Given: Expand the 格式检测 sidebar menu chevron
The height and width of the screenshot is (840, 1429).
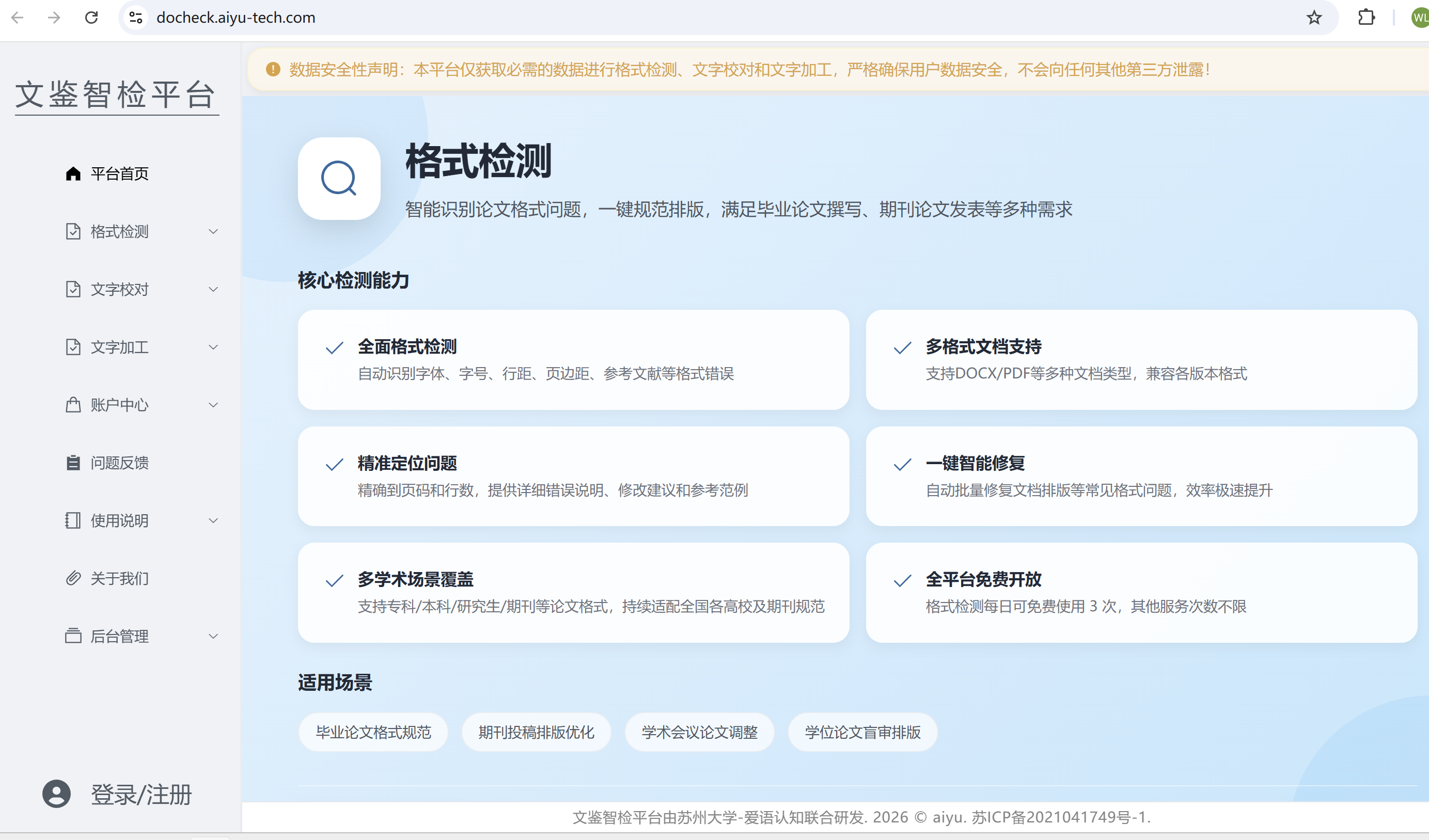Looking at the screenshot, I should 213,231.
